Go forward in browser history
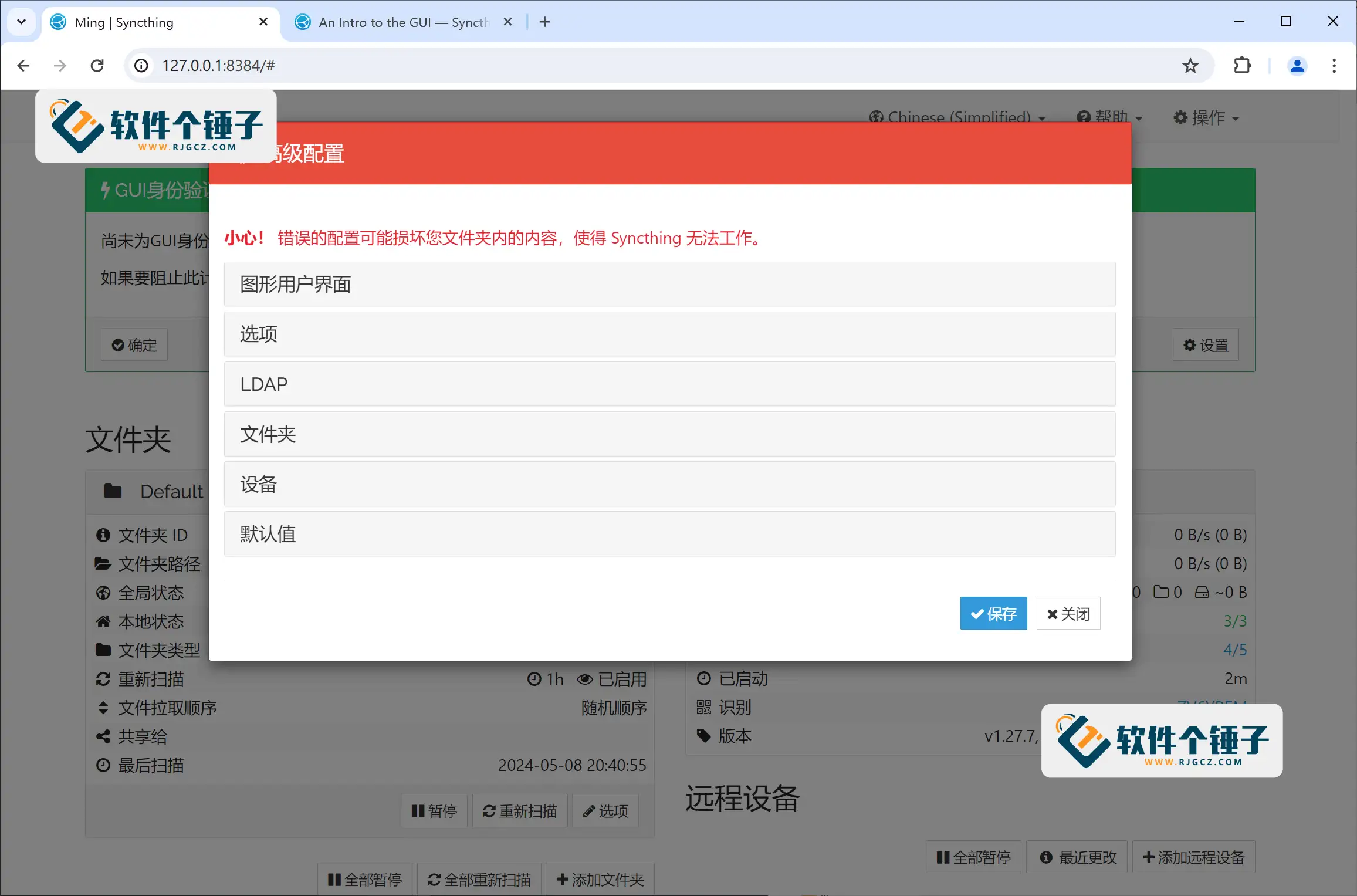Viewport: 1357px width, 896px height. 60,65
